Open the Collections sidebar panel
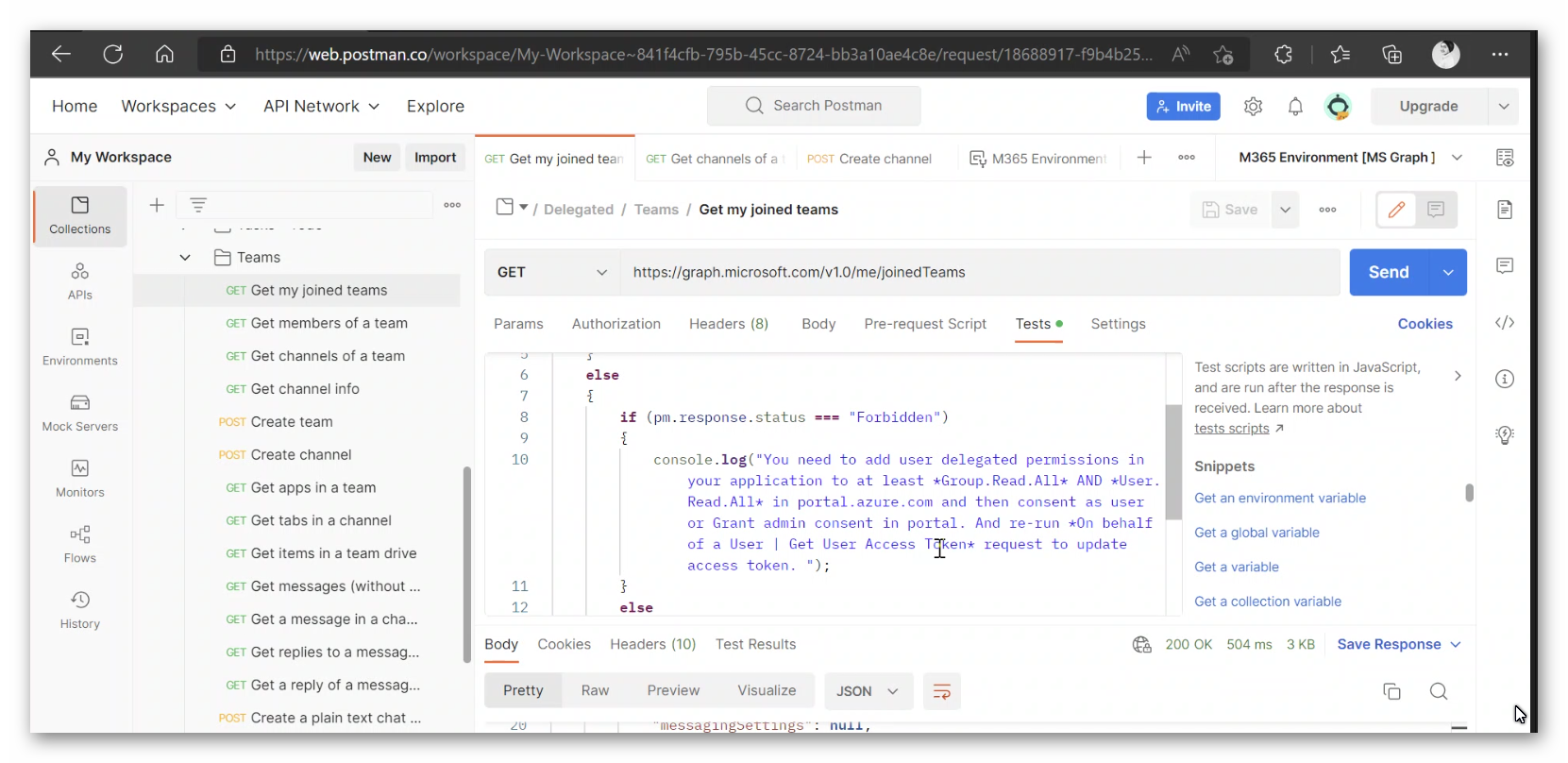The image size is (1568, 763). pyautogui.click(x=80, y=216)
